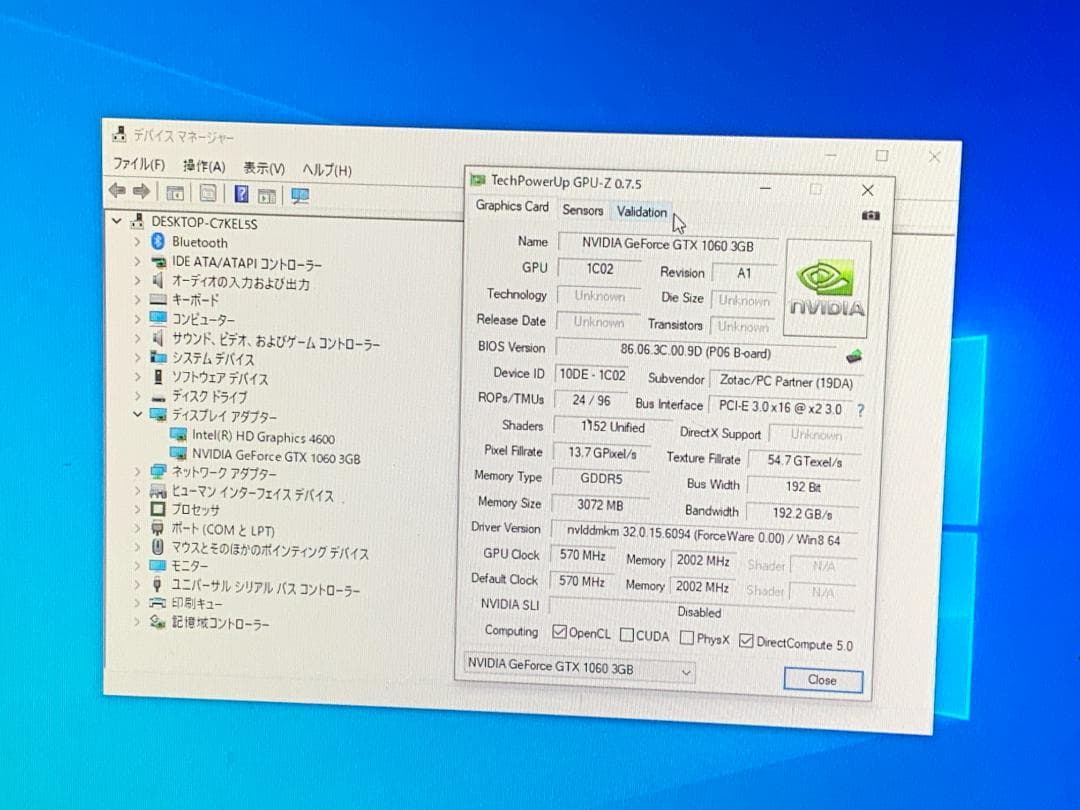Click the Shaders value 1152 Unified
Viewport: 1080px width, 810px height.
pos(612,427)
